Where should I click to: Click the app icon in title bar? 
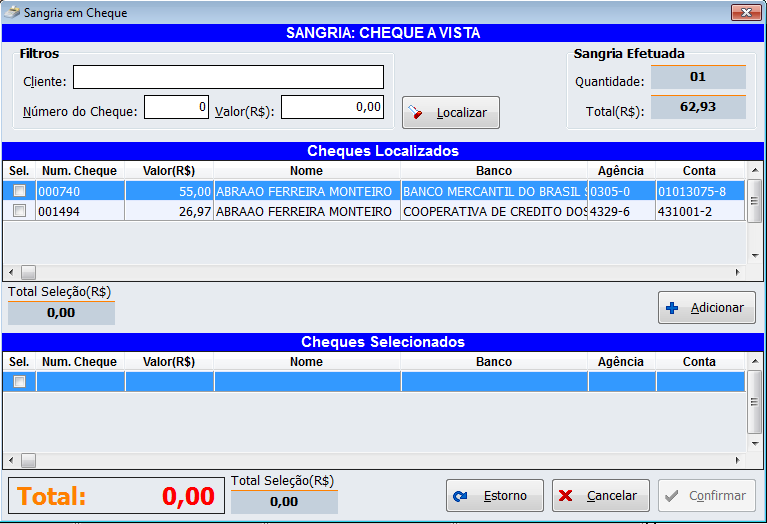click(x=12, y=13)
